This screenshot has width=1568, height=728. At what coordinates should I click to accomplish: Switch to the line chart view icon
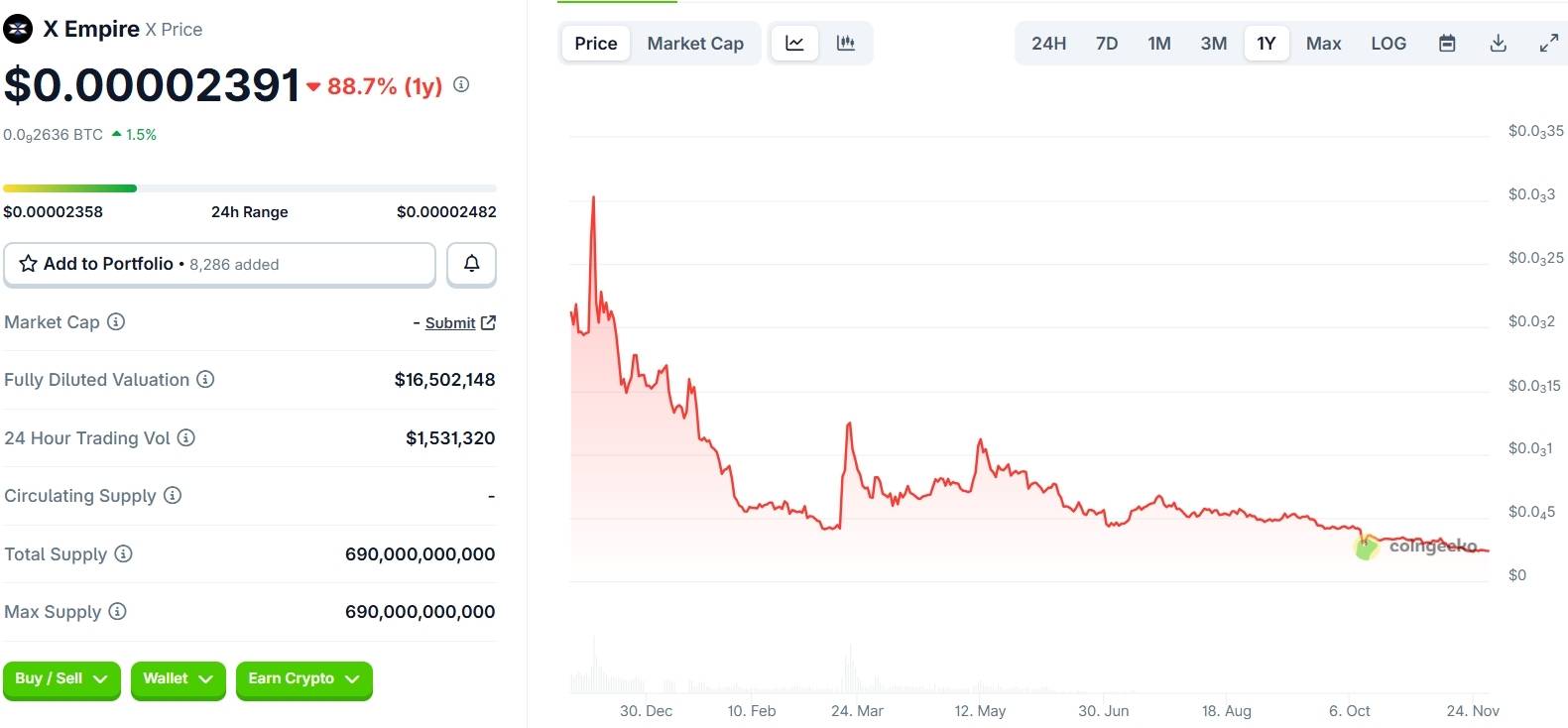click(794, 44)
